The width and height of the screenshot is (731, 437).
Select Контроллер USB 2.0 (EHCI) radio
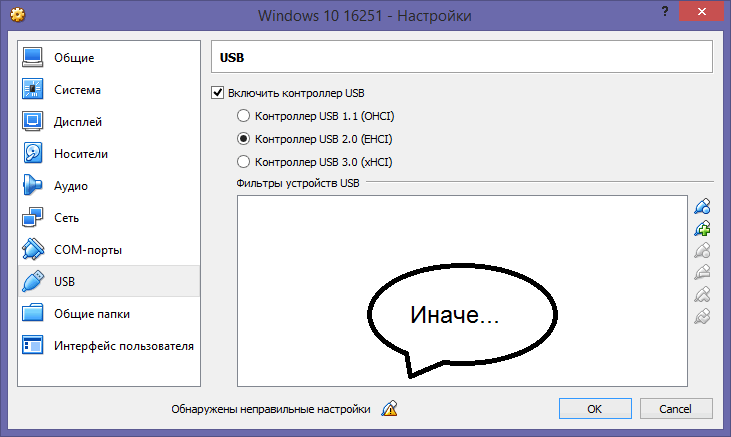click(243, 139)
